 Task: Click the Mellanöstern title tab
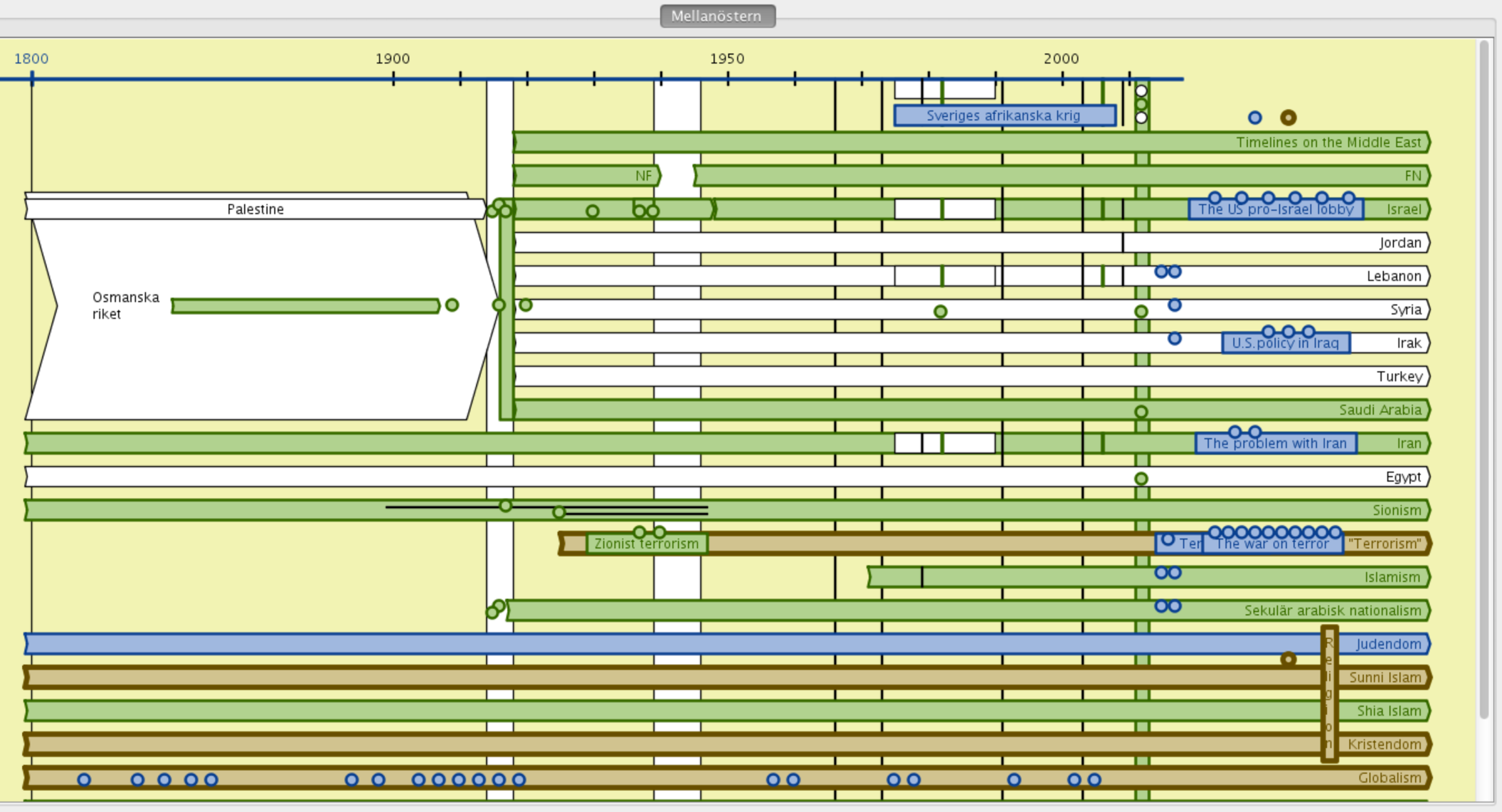pyautogui.click(x=717, y=16)
